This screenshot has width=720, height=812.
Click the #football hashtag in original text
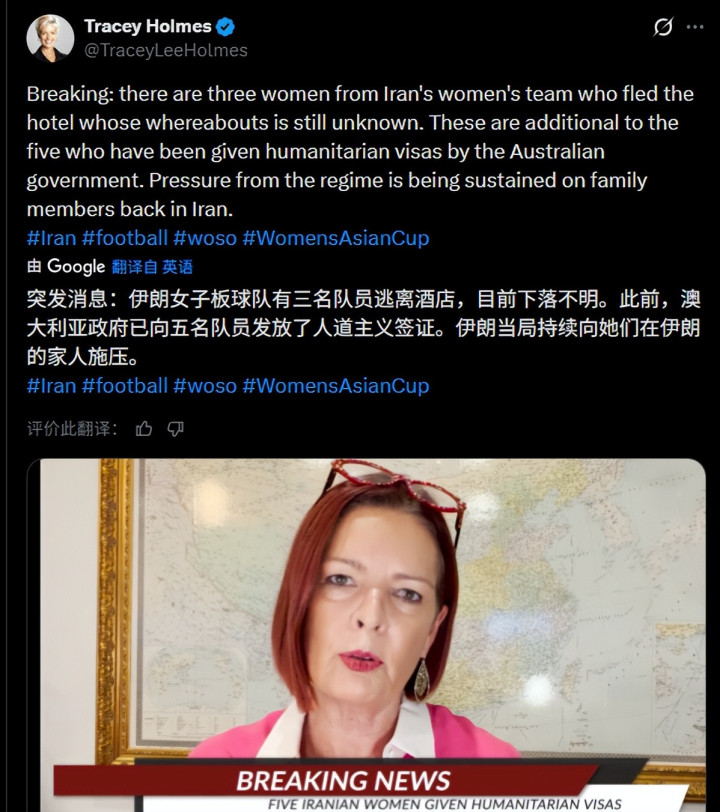click(125, 238)
